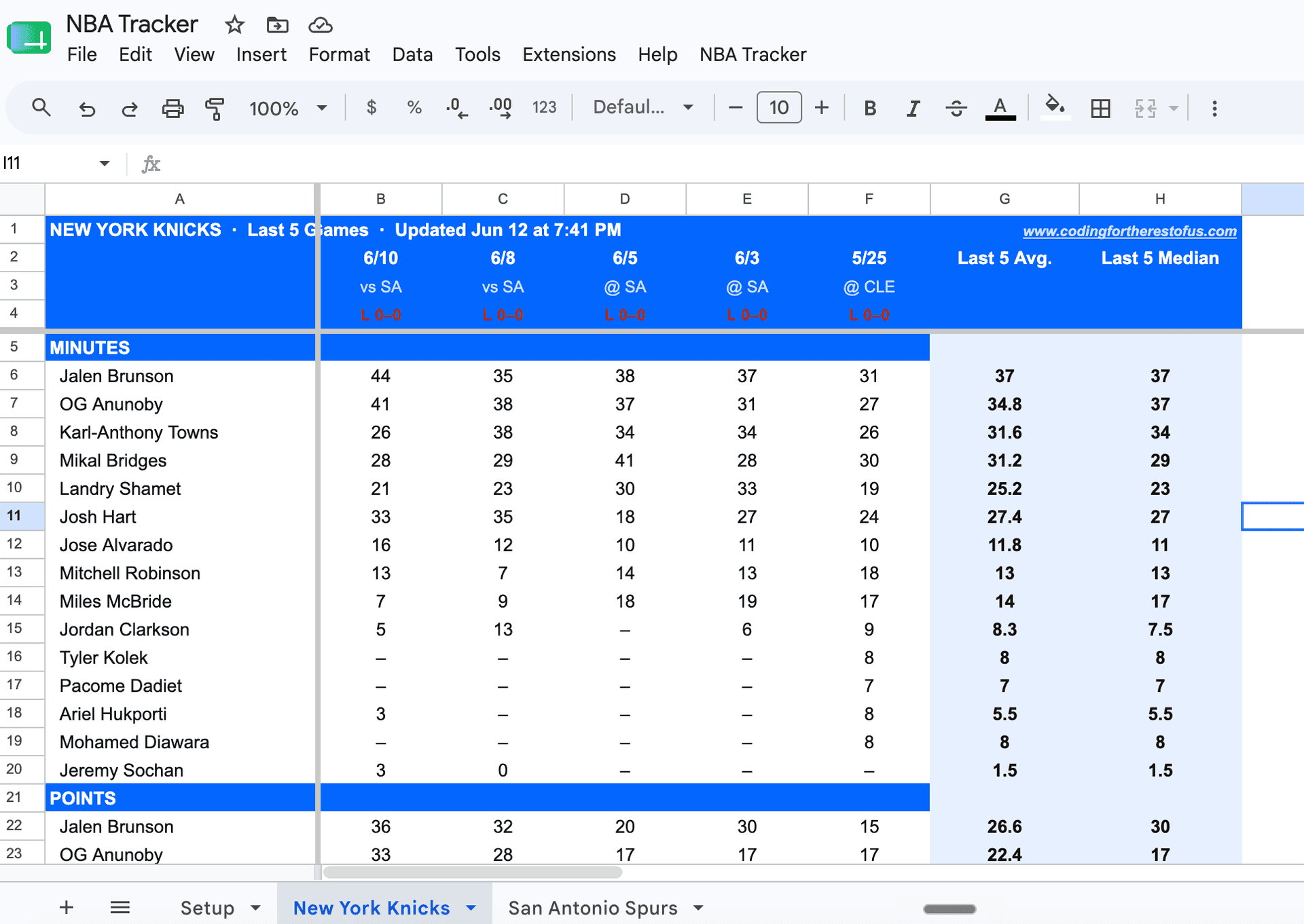Open the Help menu
The image size is (1304, 924).
(x=657, y=54)
